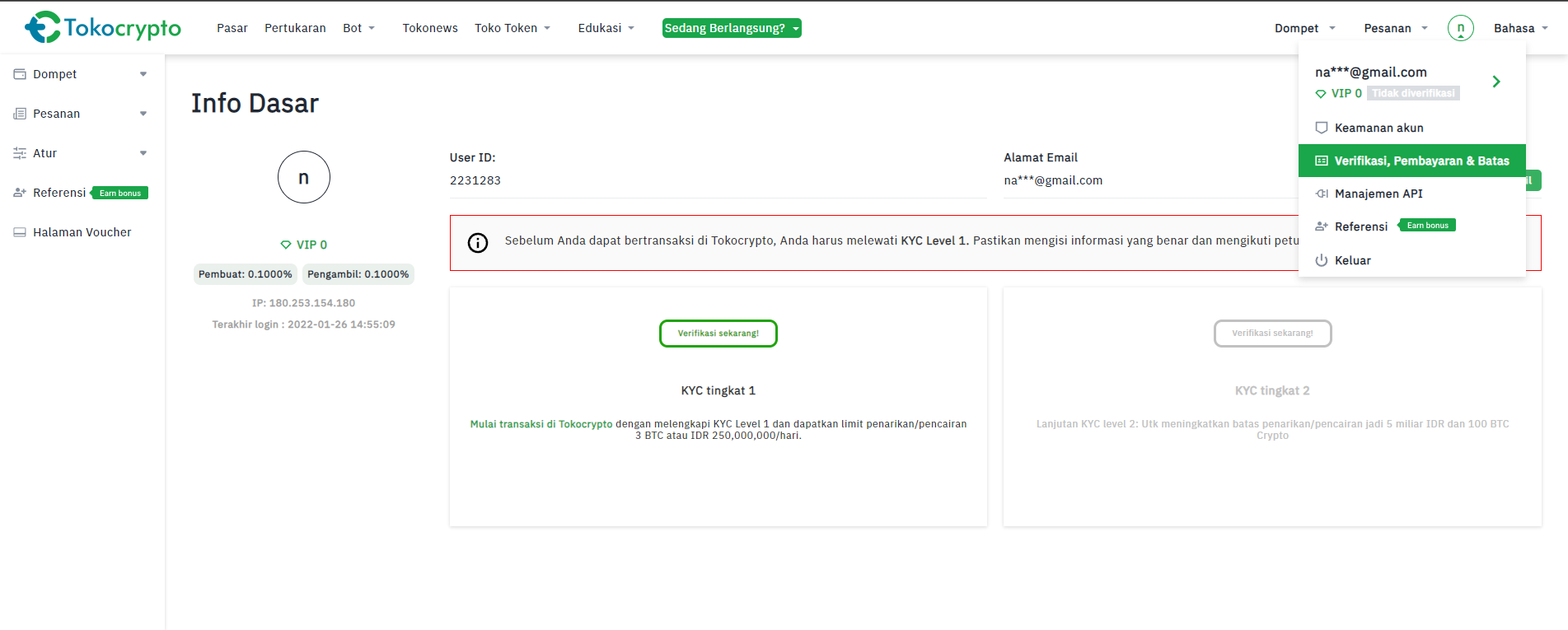
Task: Open Halaman Voucher in the sidebar
Action: coord(82,232)
